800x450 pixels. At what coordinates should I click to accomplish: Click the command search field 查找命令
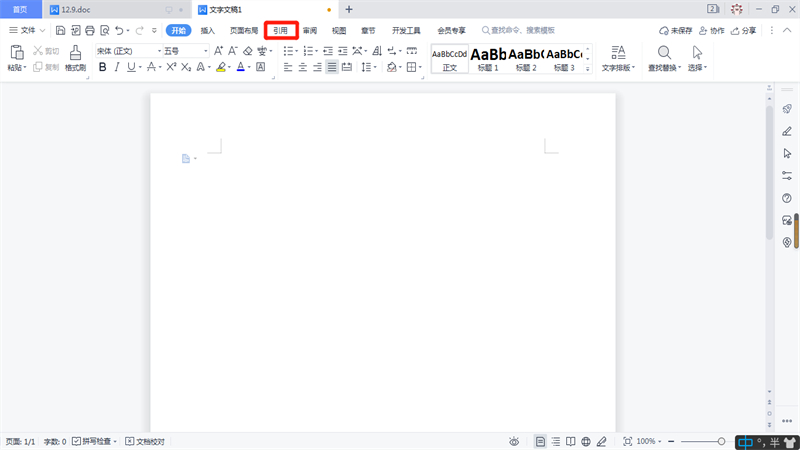(519, 31)
